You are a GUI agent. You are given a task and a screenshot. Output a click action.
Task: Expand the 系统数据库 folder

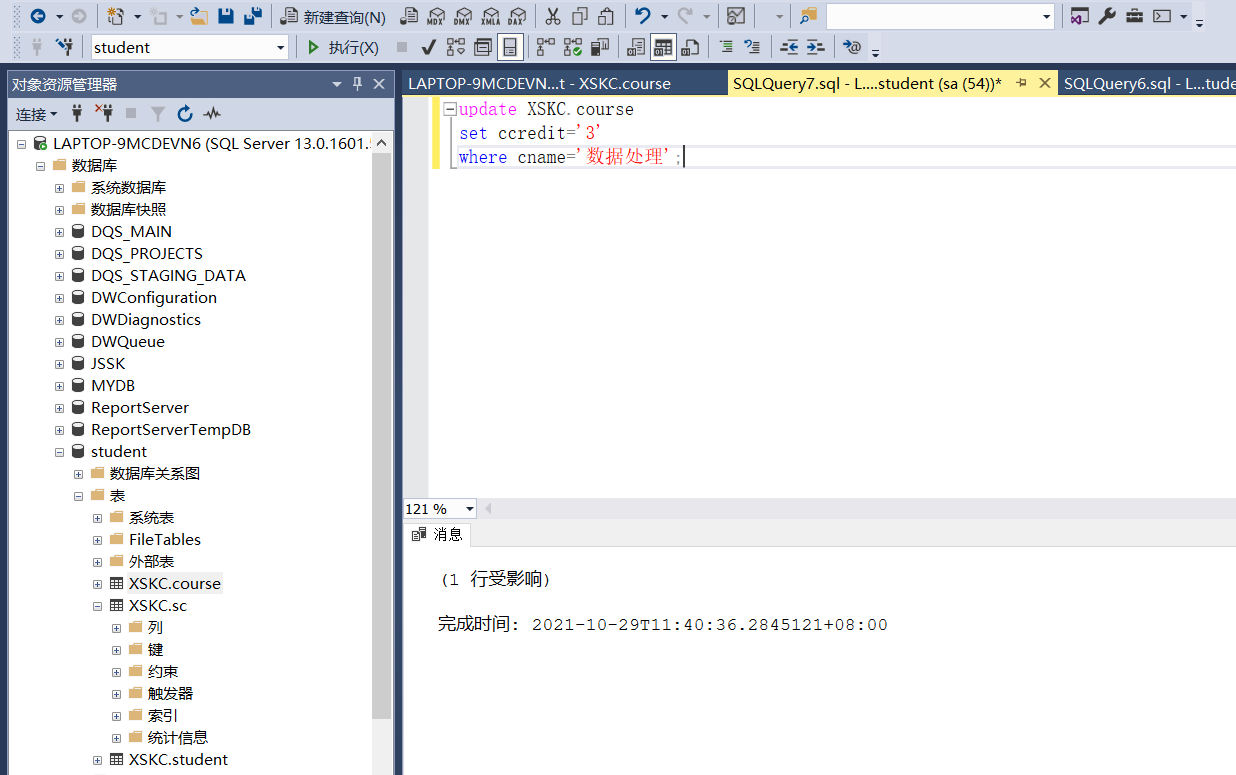[60, 188]
